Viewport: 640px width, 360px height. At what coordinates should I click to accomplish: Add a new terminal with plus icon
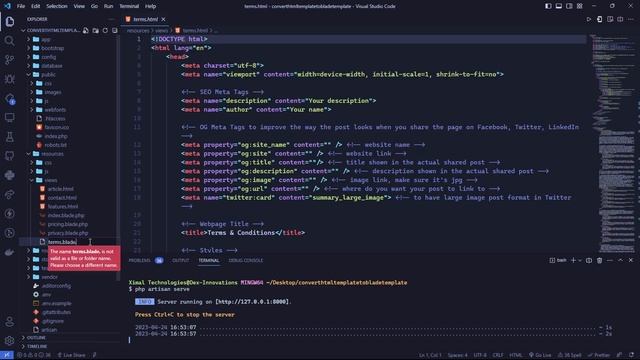tap(573, 260)
